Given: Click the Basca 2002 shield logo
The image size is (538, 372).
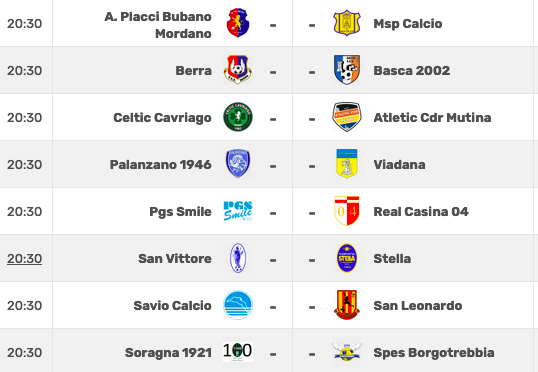Looking at the screenshot, I should [x=347, y=70].
